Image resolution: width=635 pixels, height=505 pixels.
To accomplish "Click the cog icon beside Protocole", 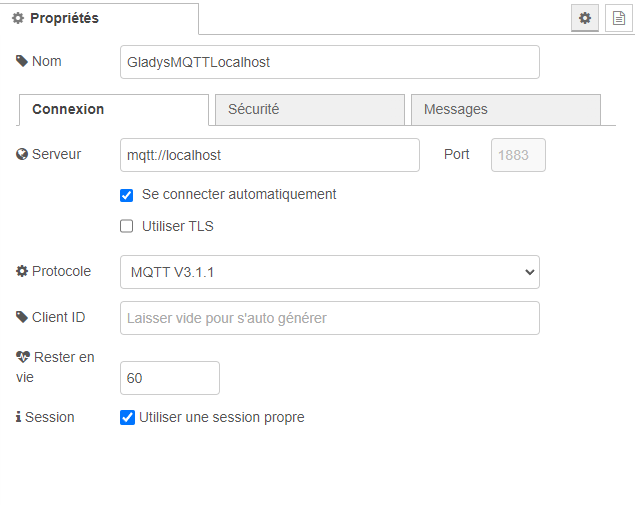I will click(x=22, y=271).
